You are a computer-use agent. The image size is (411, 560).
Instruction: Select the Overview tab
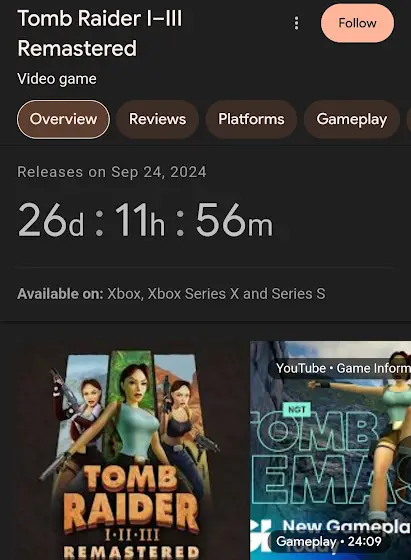pyautogui.click(x=63, y=119)
